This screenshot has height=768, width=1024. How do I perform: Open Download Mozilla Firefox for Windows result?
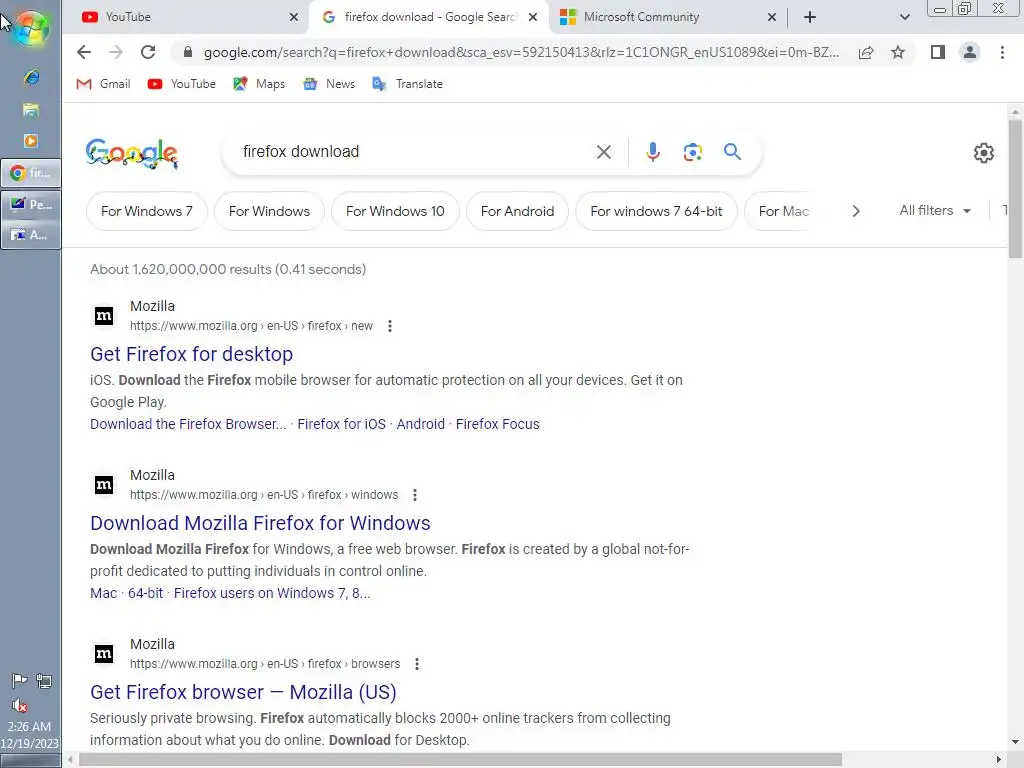point(260,523)
